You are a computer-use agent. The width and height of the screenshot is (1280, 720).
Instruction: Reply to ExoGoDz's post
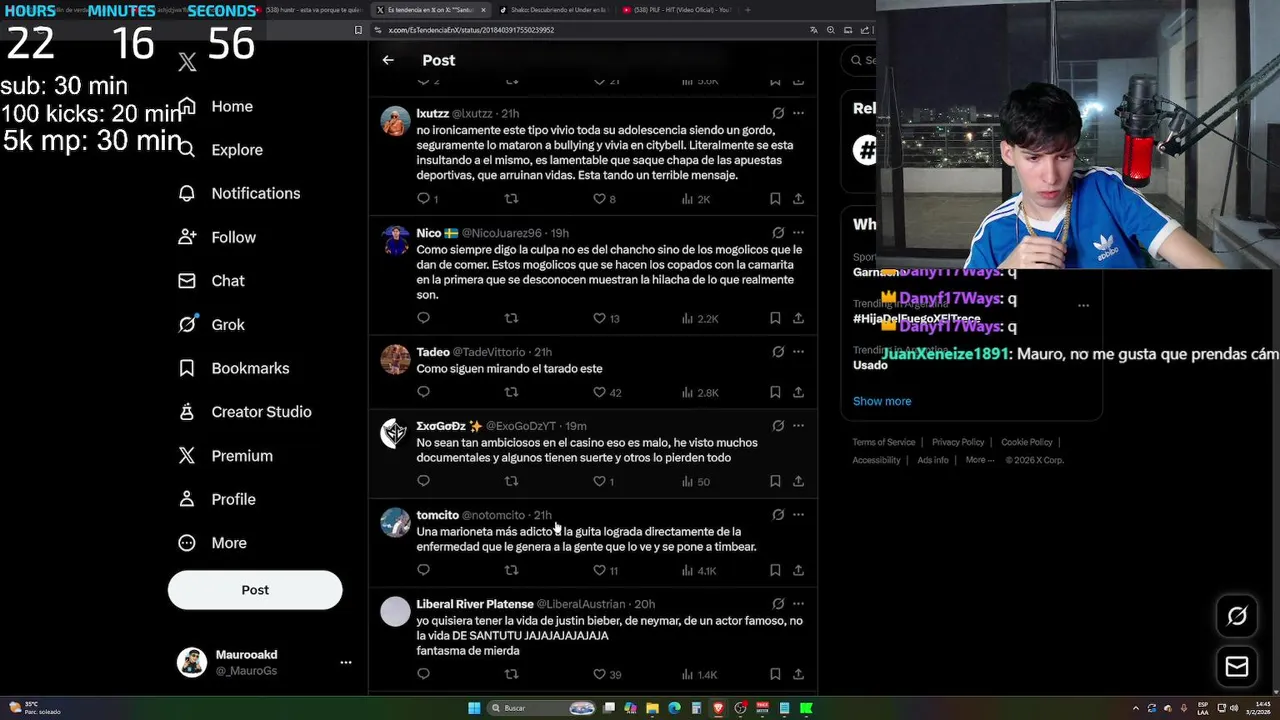[x=423, y=481]
